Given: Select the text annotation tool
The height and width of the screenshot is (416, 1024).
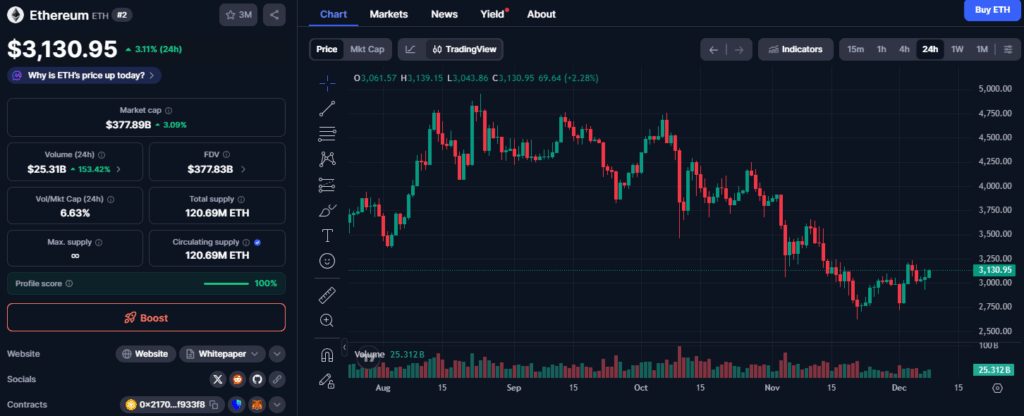Looking at the screenshot, I should tap(327, 235).
